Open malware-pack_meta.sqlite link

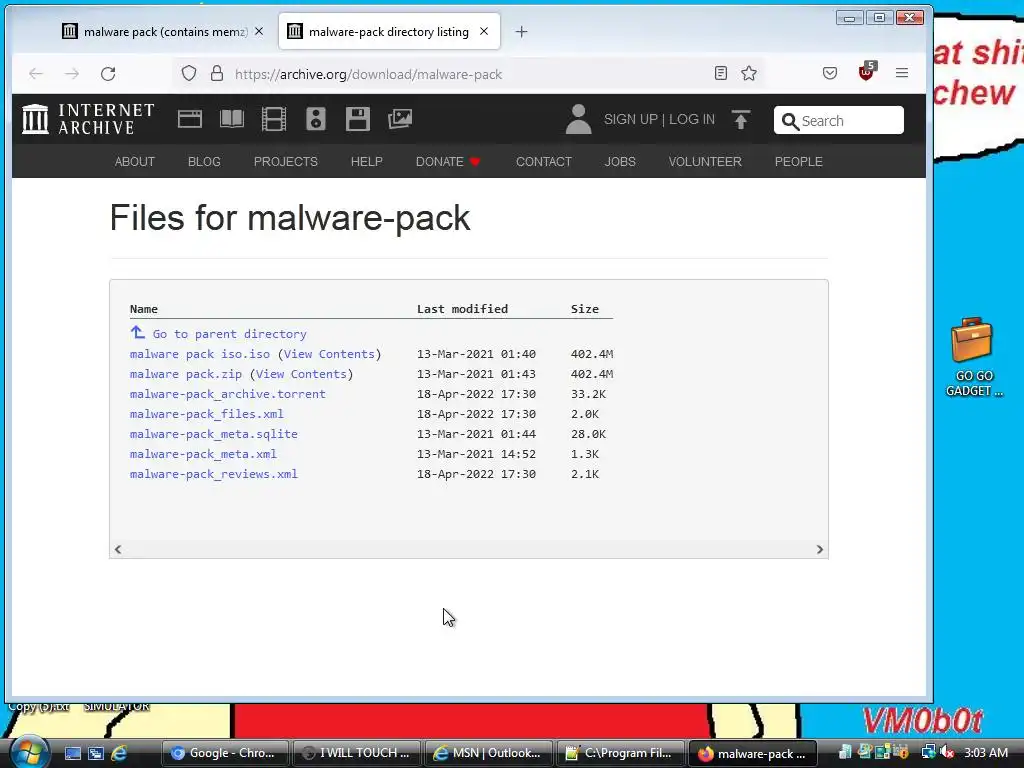pyautogui.click(x=214, y=434)
